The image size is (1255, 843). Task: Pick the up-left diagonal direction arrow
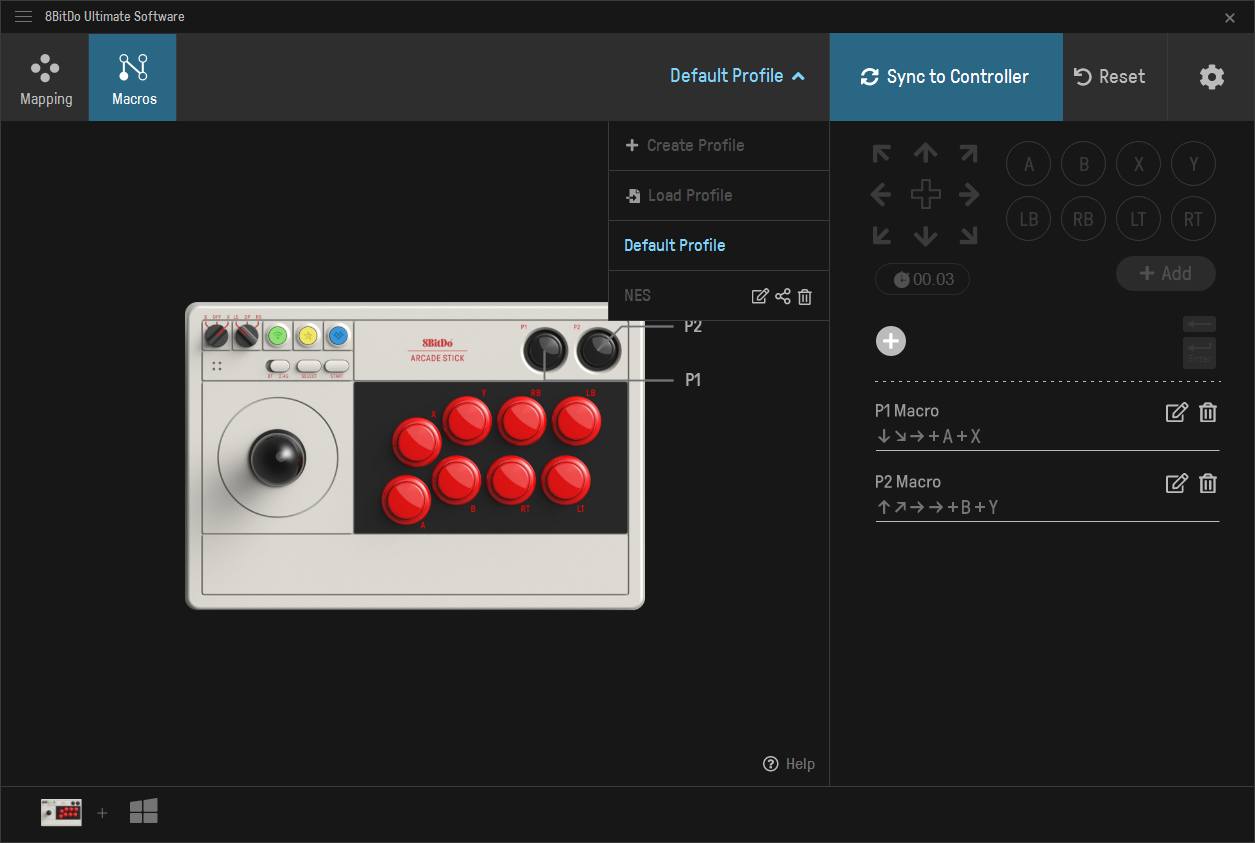pyautogui.click(x=881, y=154)
